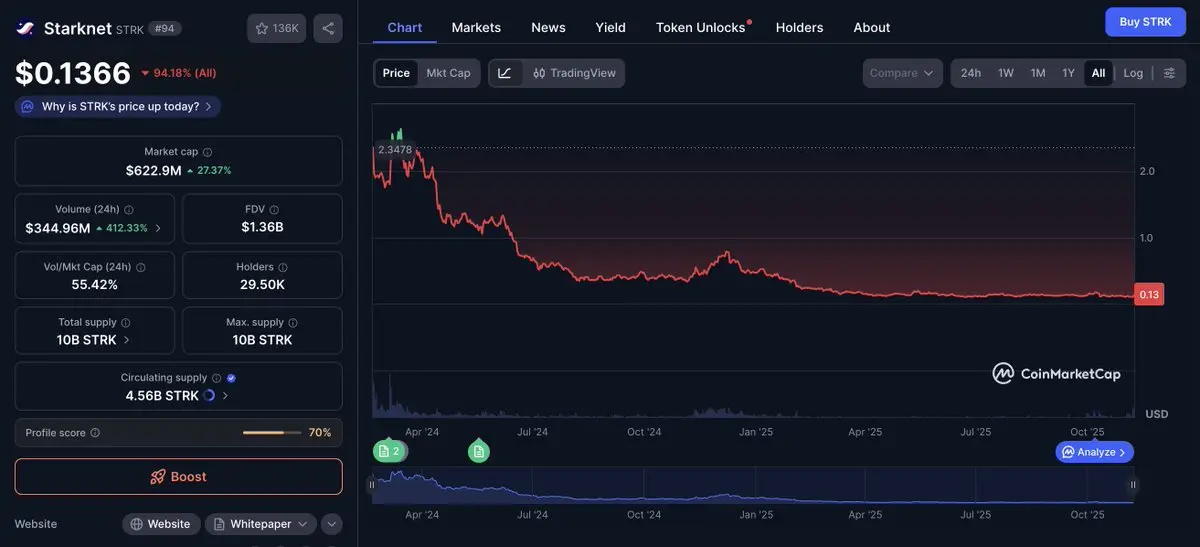Select the line chart type icon
Viewport: 1200px width, 547px height.
(505, 73)
